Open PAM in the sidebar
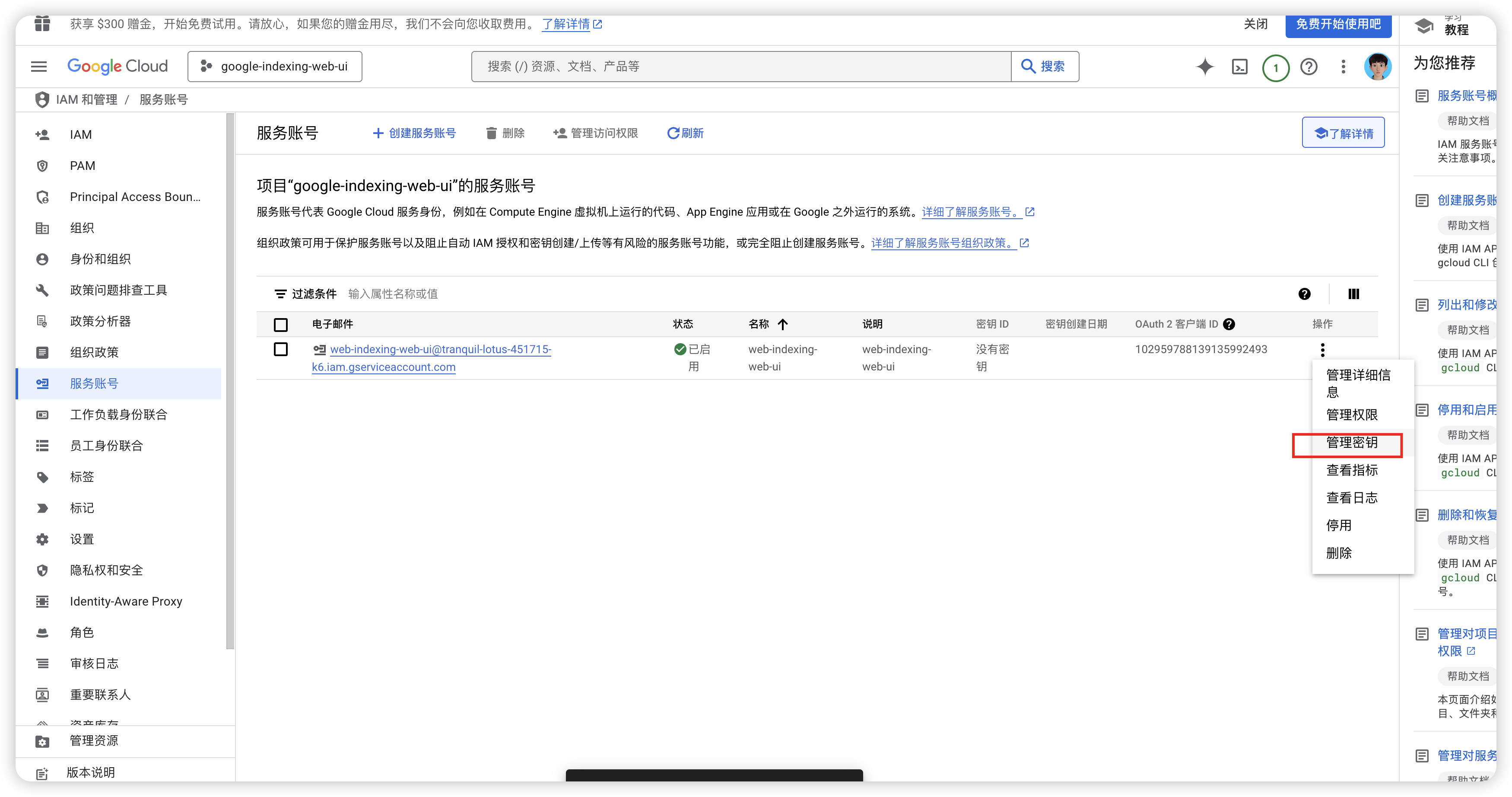The image size is (1512, 797). (118, 166)
